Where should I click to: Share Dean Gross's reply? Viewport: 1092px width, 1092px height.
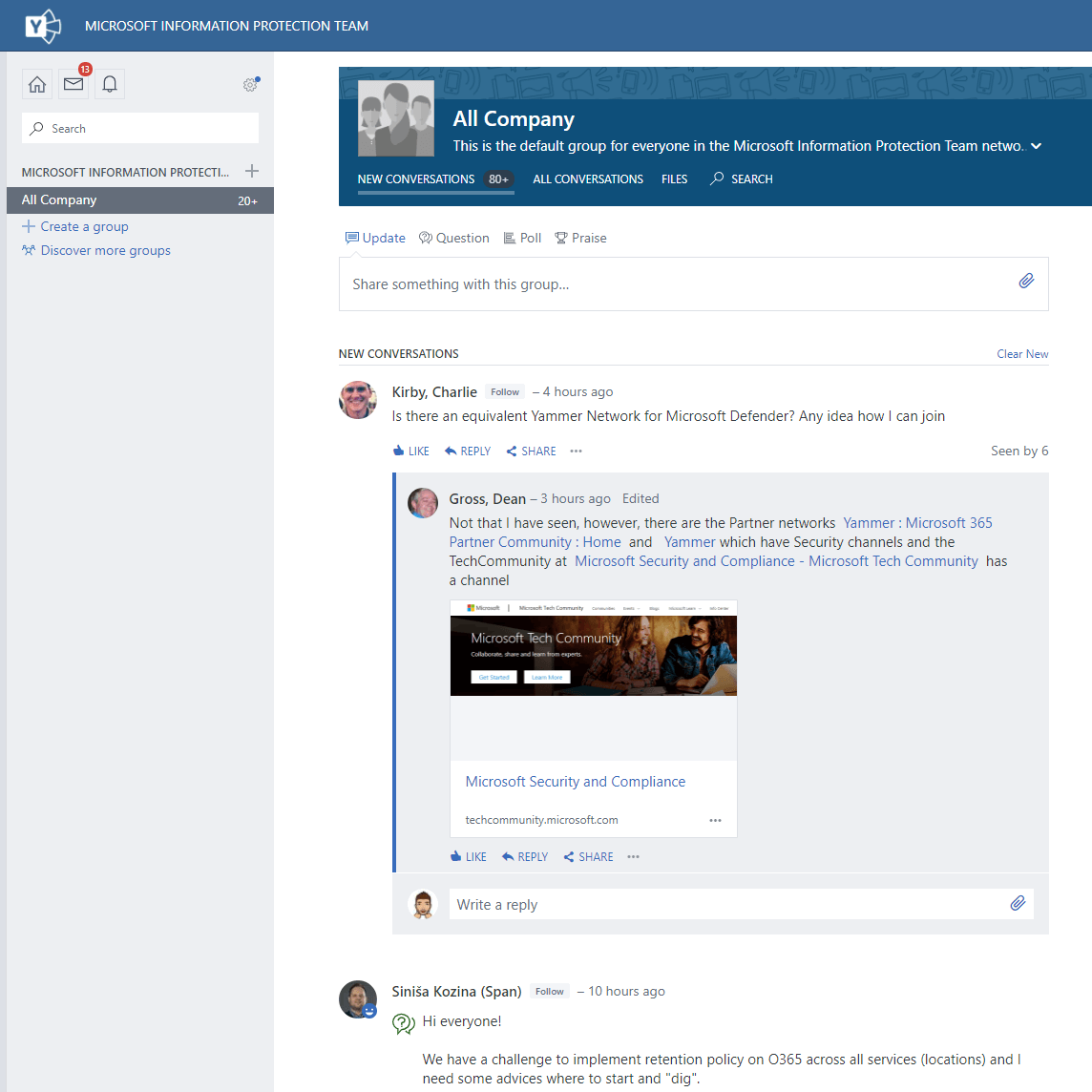click(587, 856)
